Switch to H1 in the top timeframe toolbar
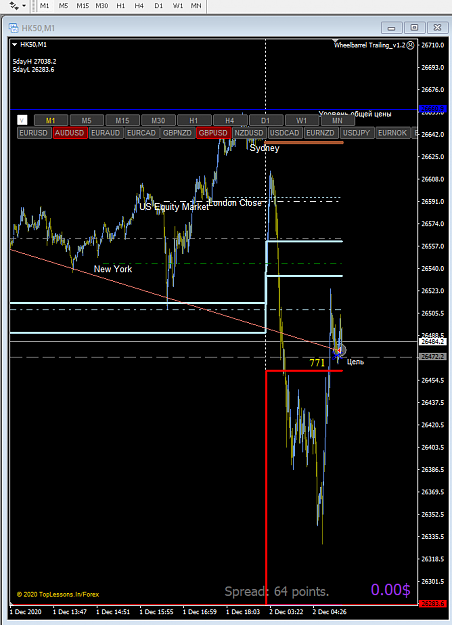 120,6
